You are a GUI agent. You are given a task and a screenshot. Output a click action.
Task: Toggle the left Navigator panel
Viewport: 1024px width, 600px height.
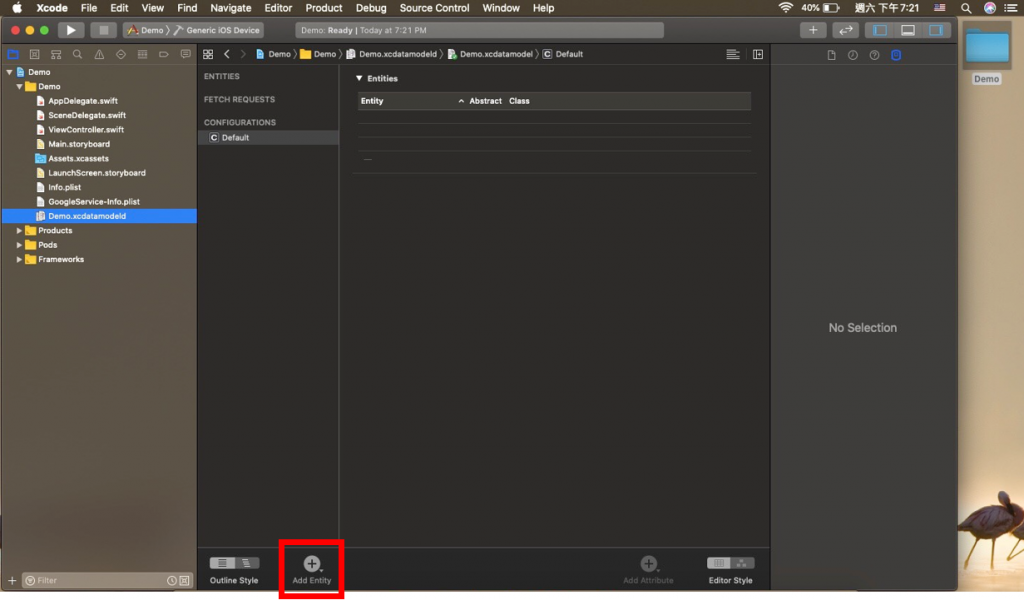click(880, 30)
